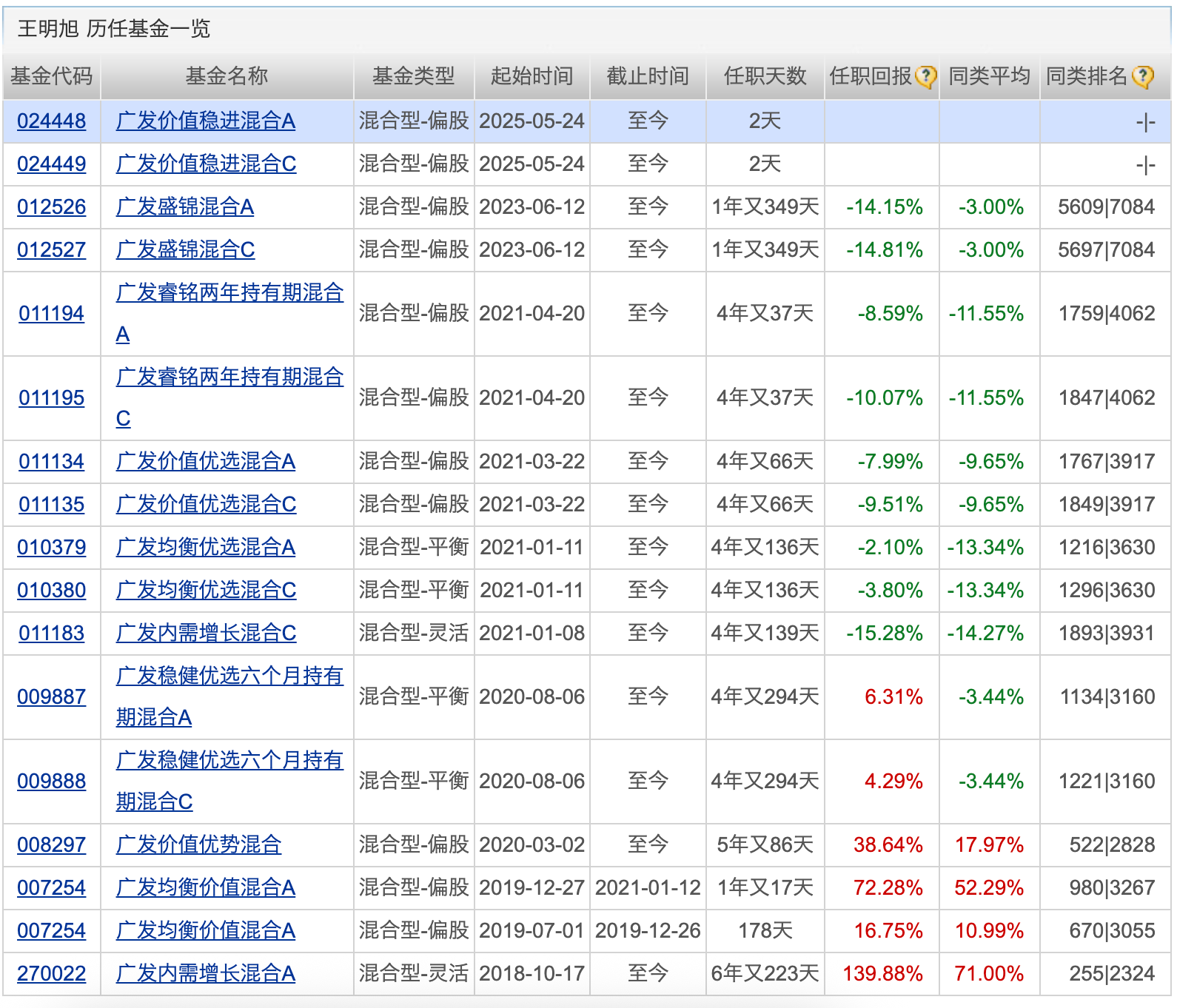Click category average 71.00%
The height and width of the screenshot is (1008, 1177).
coord(989,974)
